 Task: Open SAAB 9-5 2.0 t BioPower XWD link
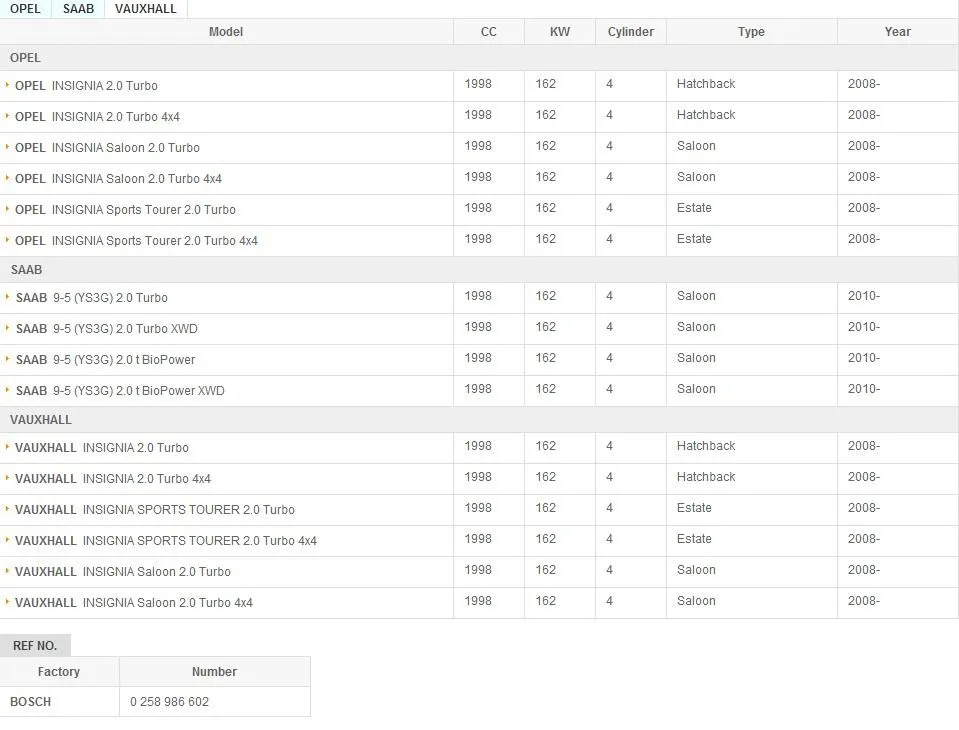coord(120,391)
